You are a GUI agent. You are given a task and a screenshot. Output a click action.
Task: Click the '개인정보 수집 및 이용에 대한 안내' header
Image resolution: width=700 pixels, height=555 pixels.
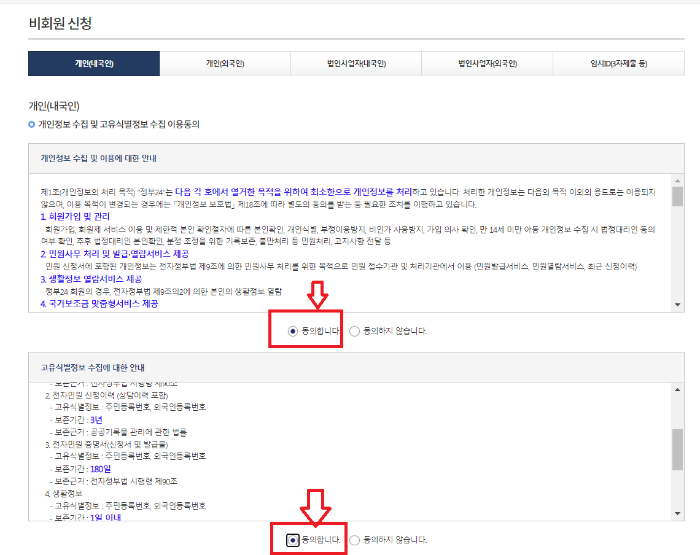pos(99,159)
